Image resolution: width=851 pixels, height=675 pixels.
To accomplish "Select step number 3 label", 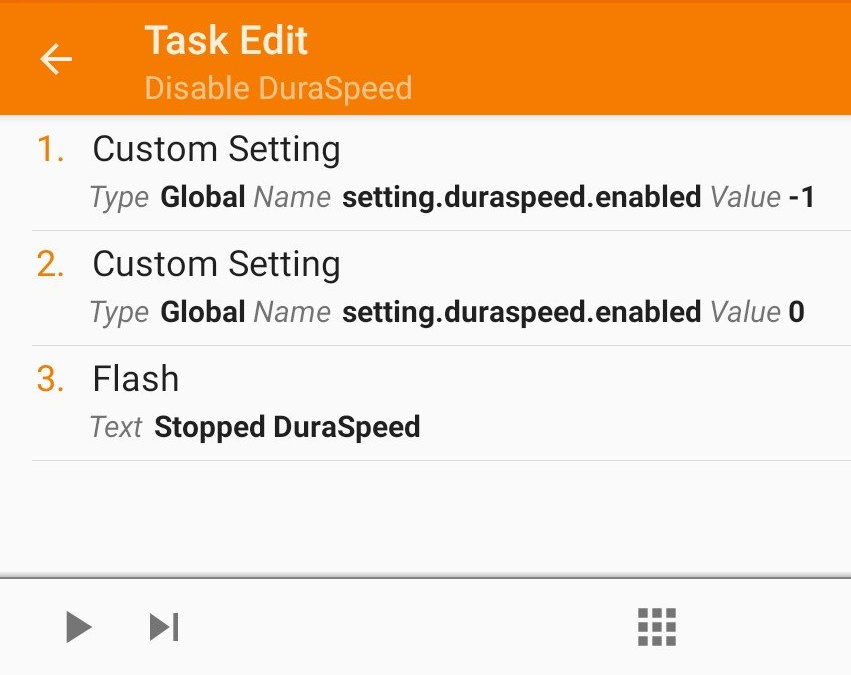I will pyautogui.click(x=51, y=379).
